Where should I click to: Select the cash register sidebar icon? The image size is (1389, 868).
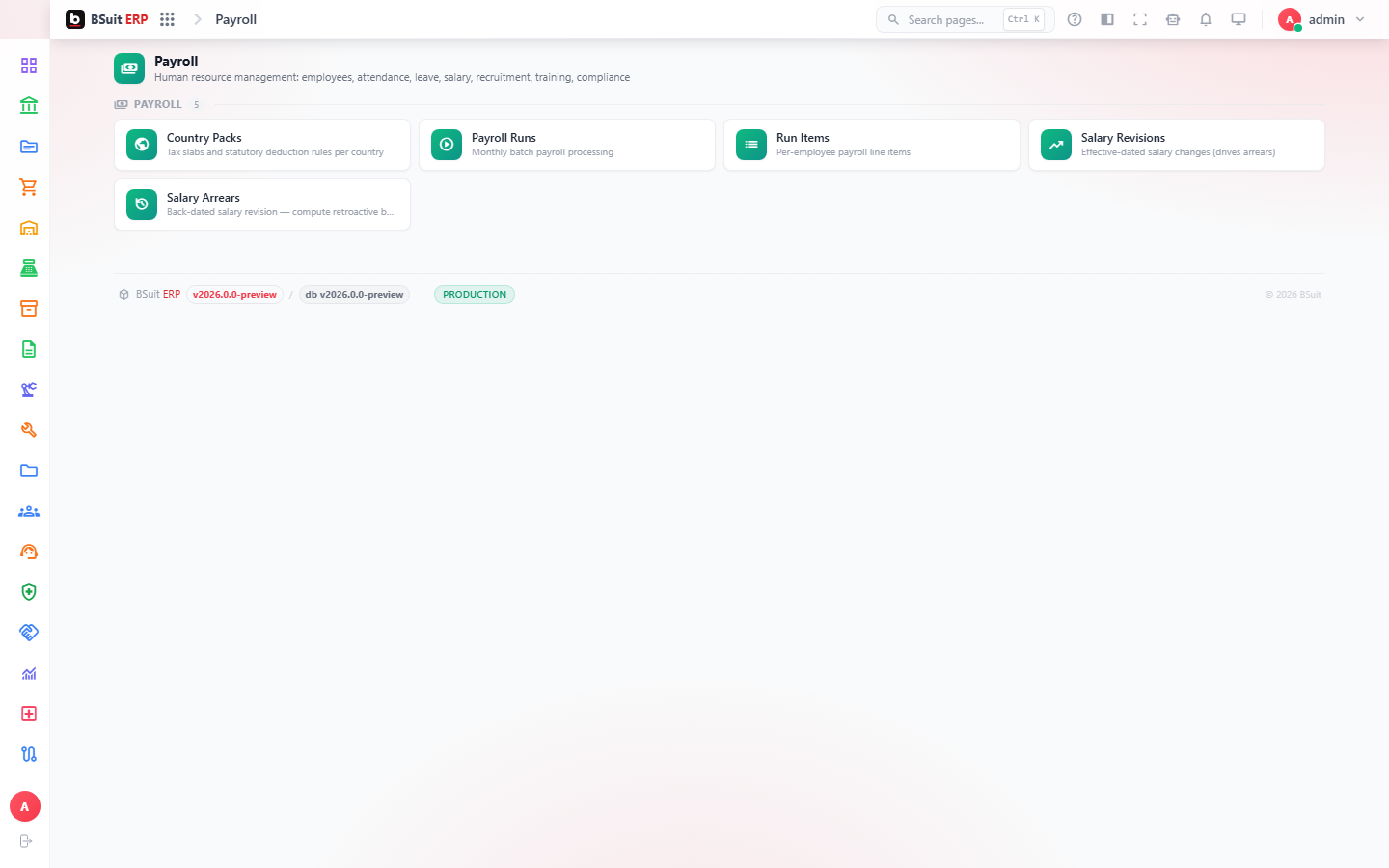point(29,268)
